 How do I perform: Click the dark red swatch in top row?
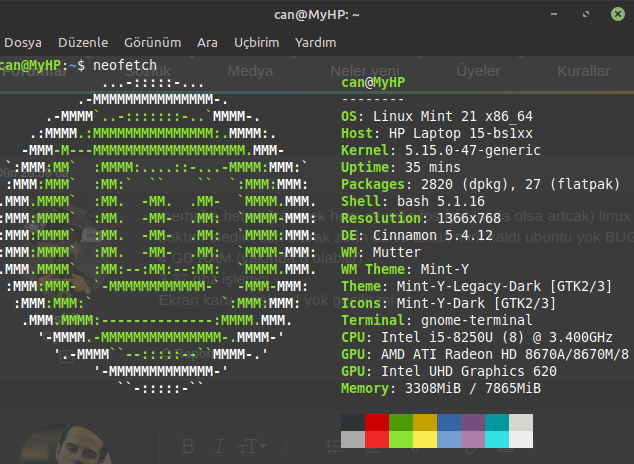pos(377,422)
